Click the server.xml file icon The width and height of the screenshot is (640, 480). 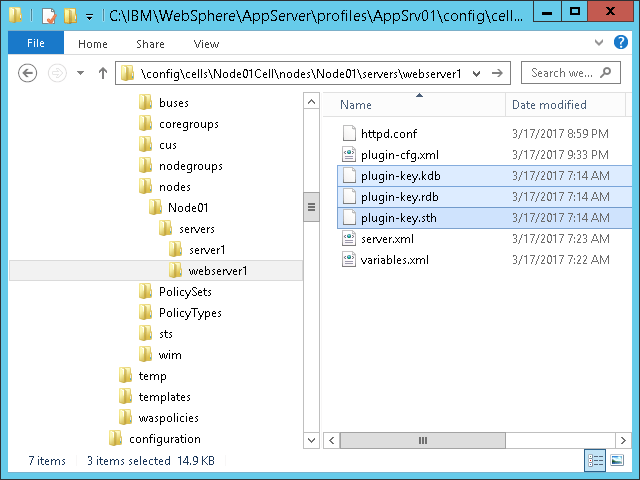coord(349,238)
